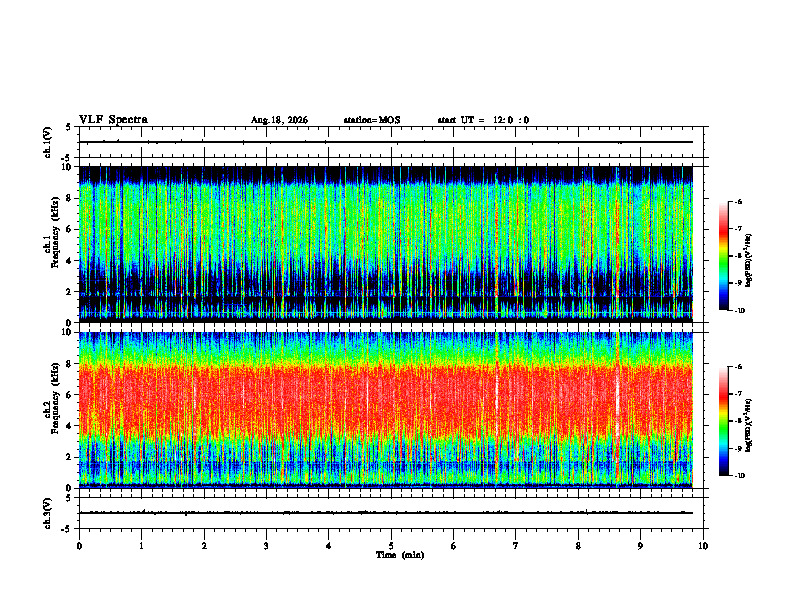Click the "2" kHz tick of ch.2 frequency axis
This screenshot has height=612, width=792.
click(69, 457)
